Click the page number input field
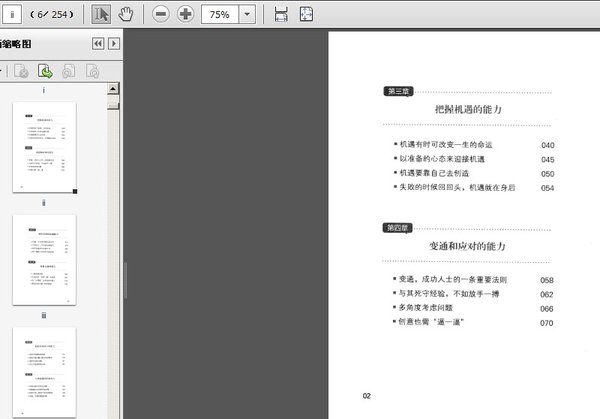 [13, 14]
